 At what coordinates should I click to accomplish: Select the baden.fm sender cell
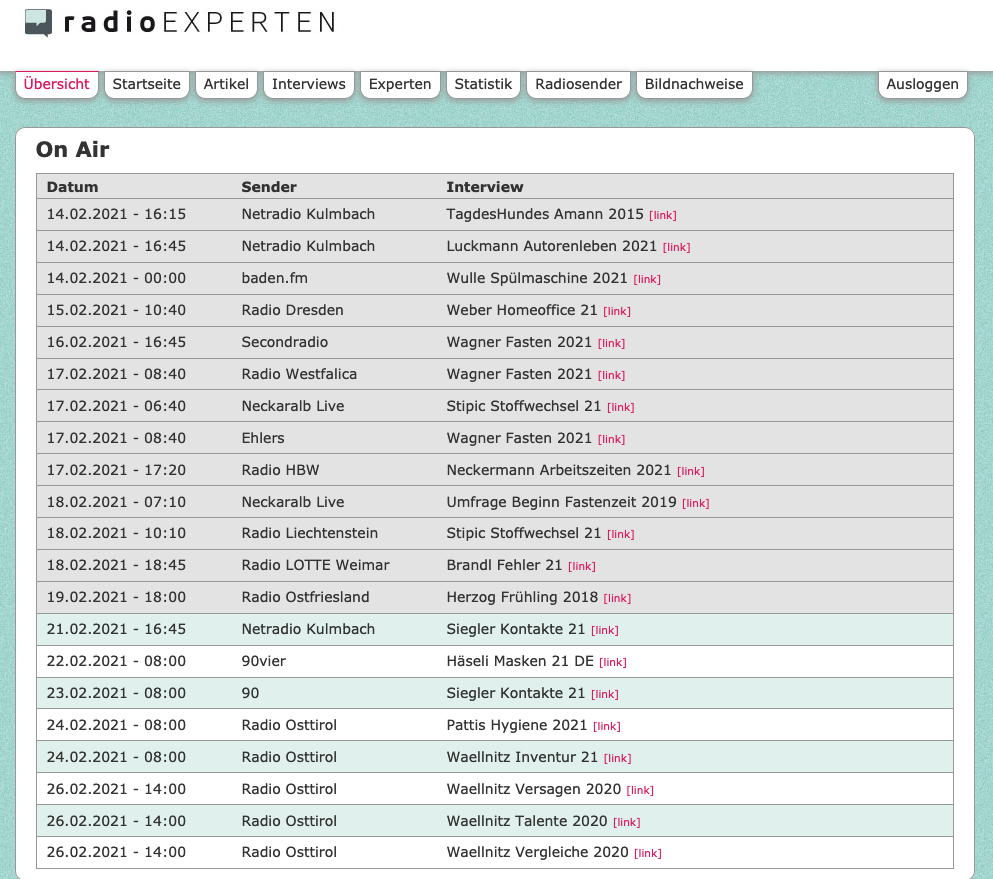point(274,278)
